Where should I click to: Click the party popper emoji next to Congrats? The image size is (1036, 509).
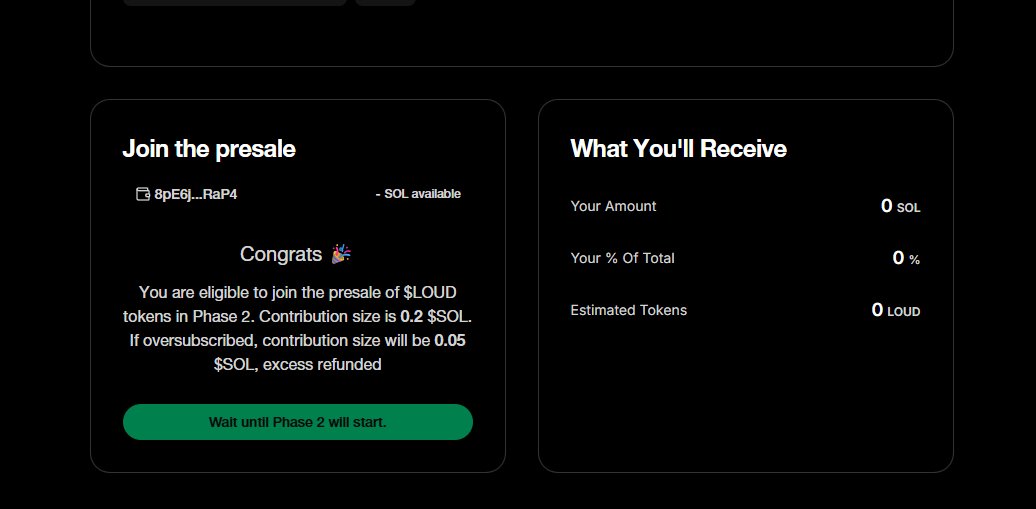coord(341,254)
